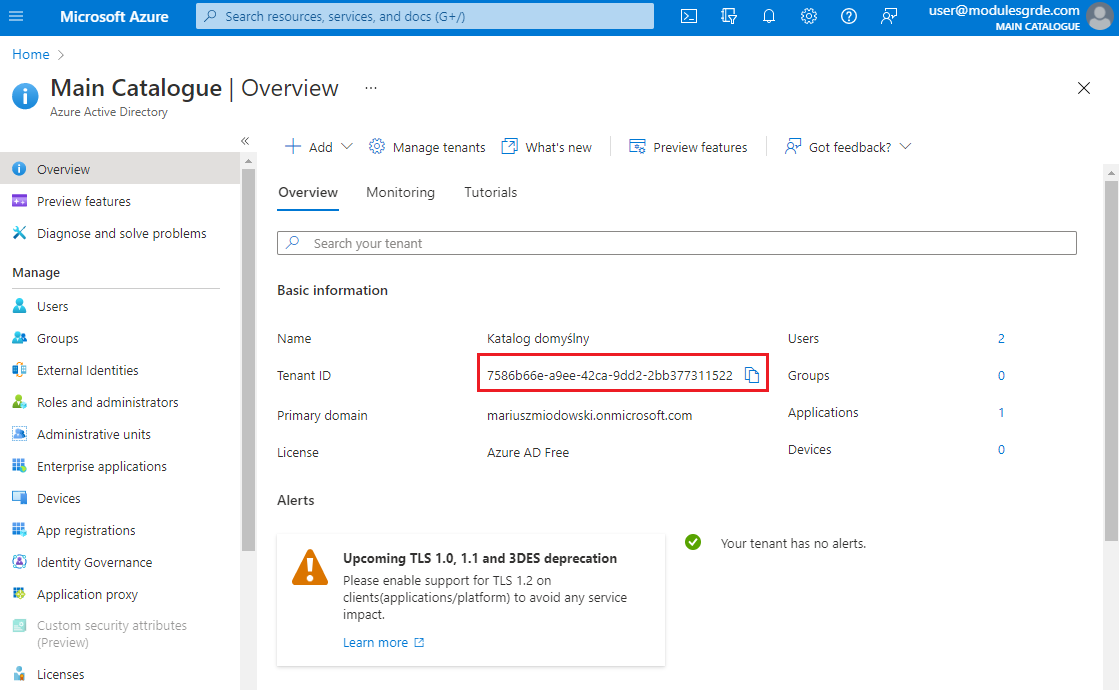1120x690 pixels.
Task: Open Licenses in the sidebar
Action: [120, 674]
